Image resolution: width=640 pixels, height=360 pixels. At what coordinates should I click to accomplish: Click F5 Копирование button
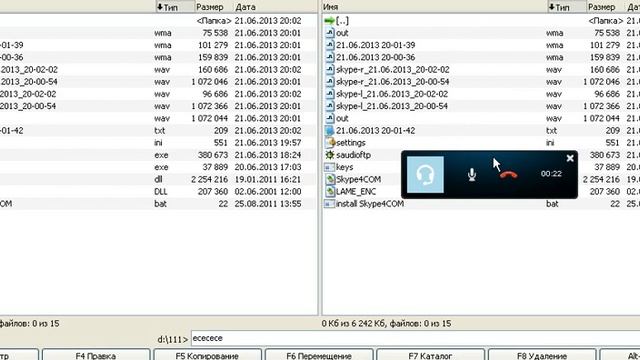point(207,355)
